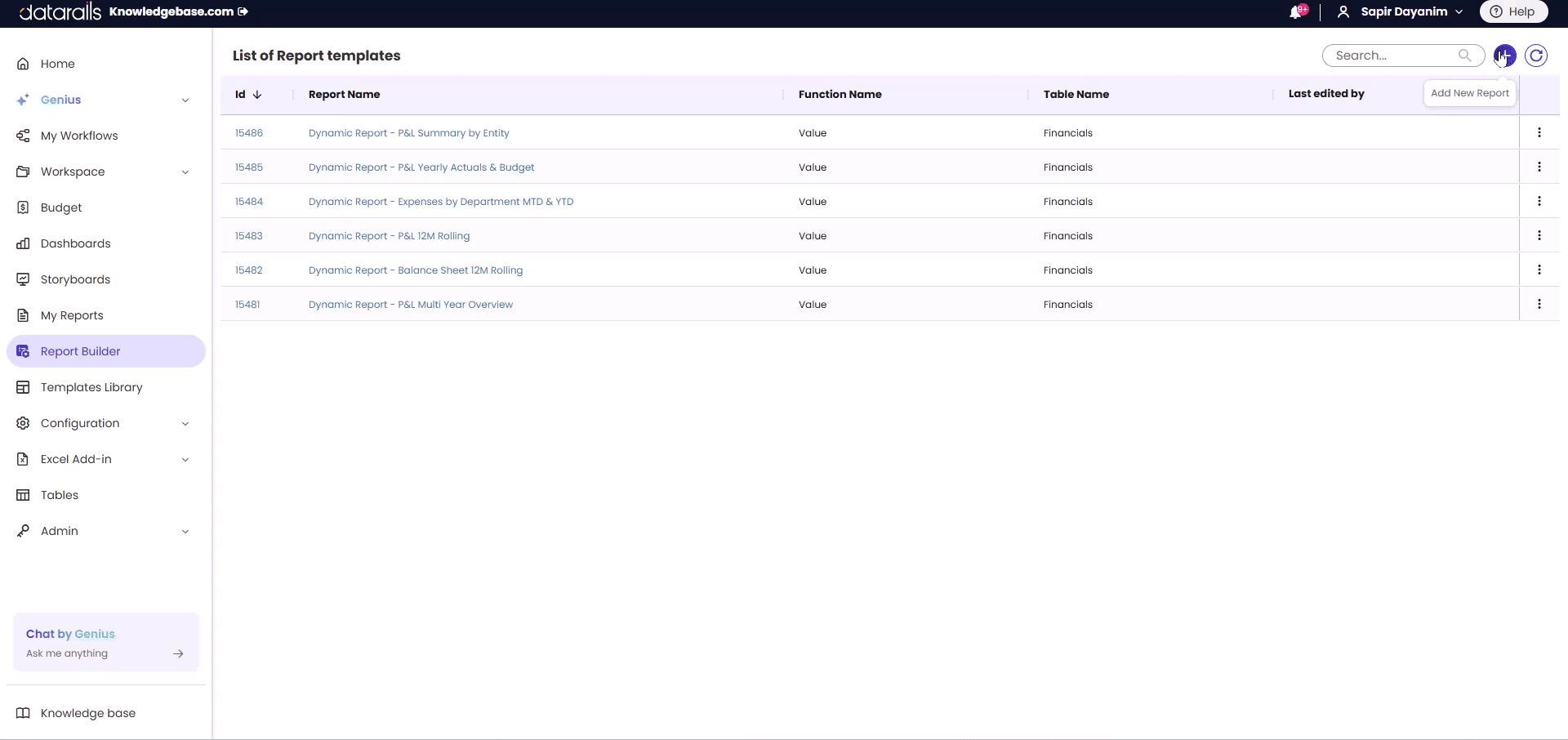
Task: Click the Storyboards icon
Action: click(x=23, y=279)
